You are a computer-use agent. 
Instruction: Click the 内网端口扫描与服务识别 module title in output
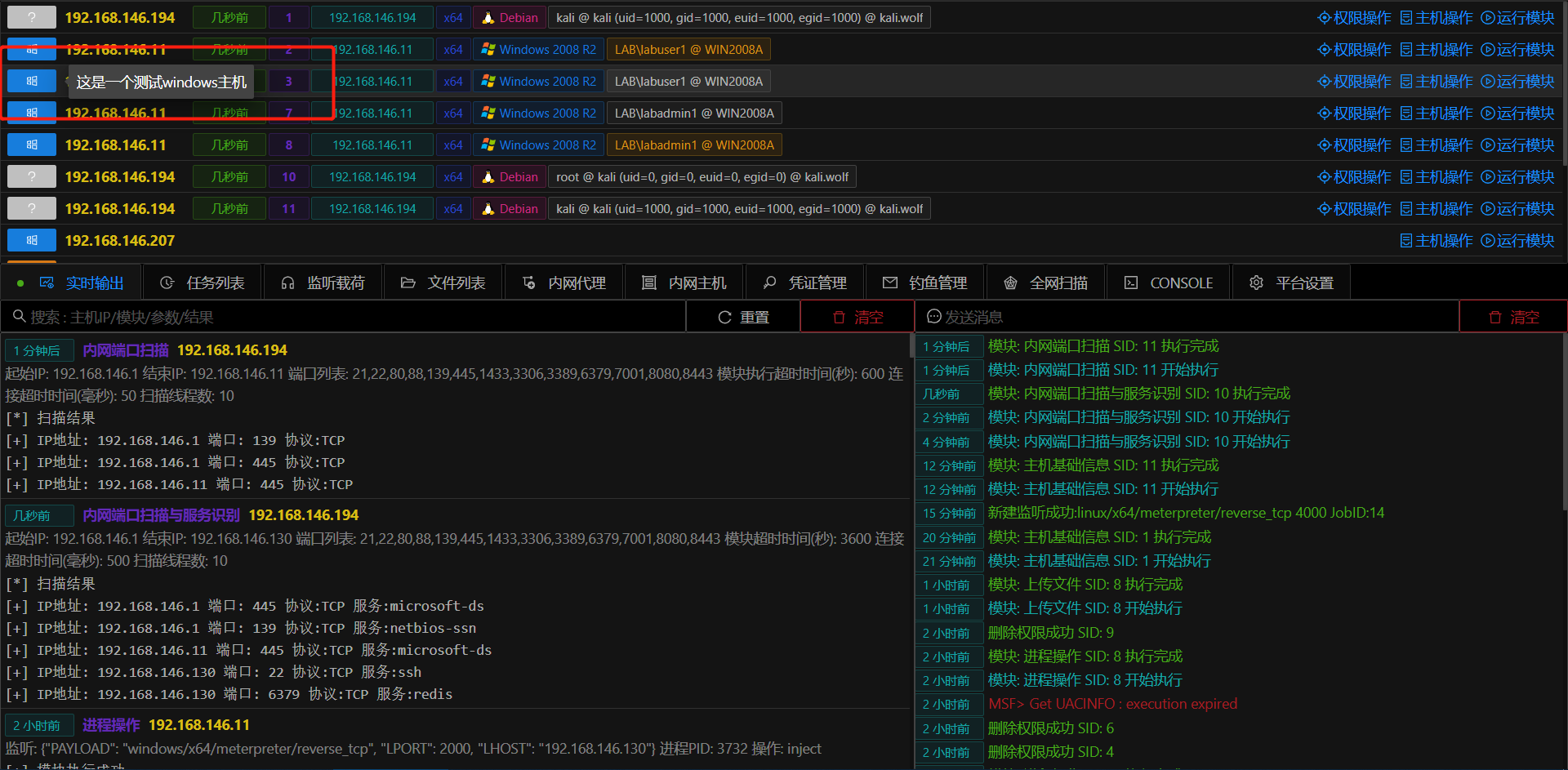pos(161,515)
